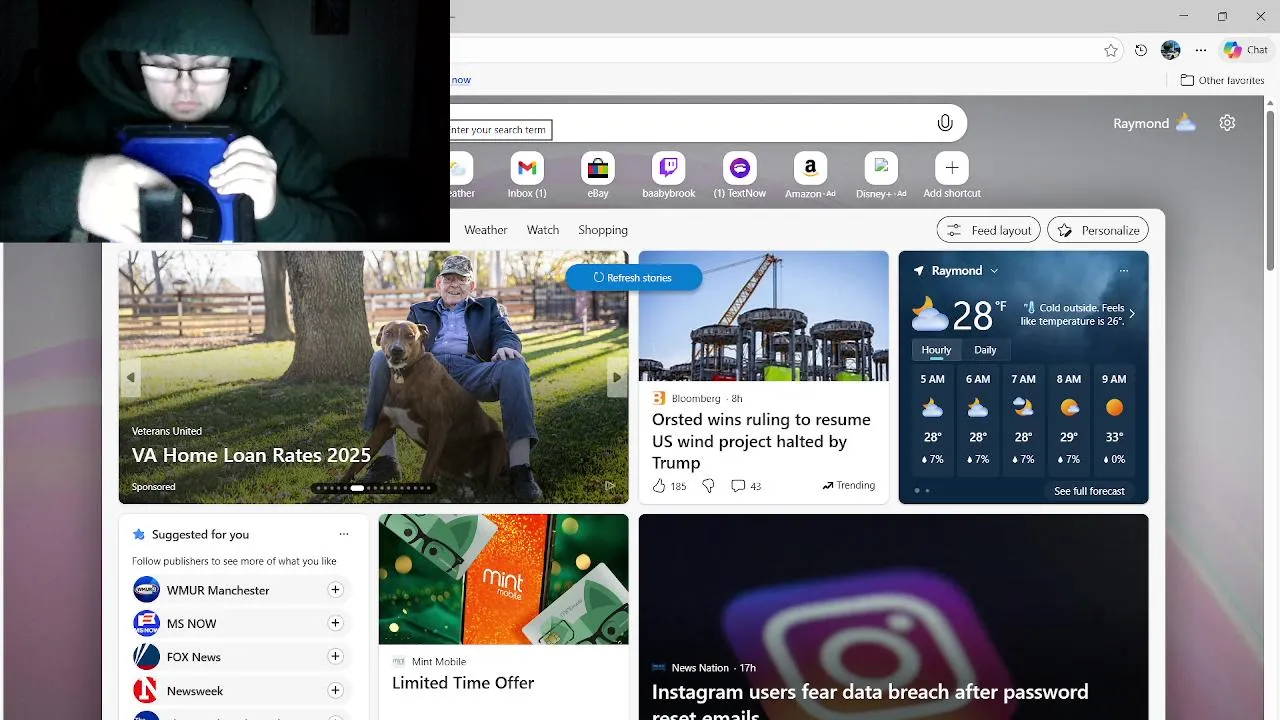Follow Newsweek with plus button
1280x720 pixels.
tap(335, 690)
